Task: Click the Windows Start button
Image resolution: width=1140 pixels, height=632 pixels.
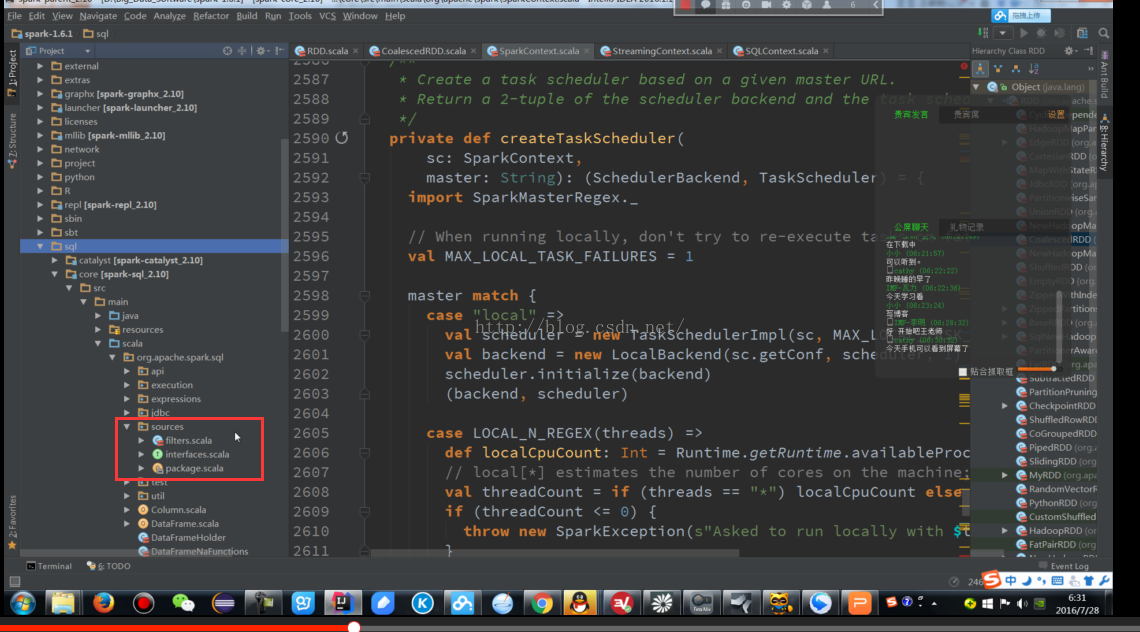Action: point(23,603)
